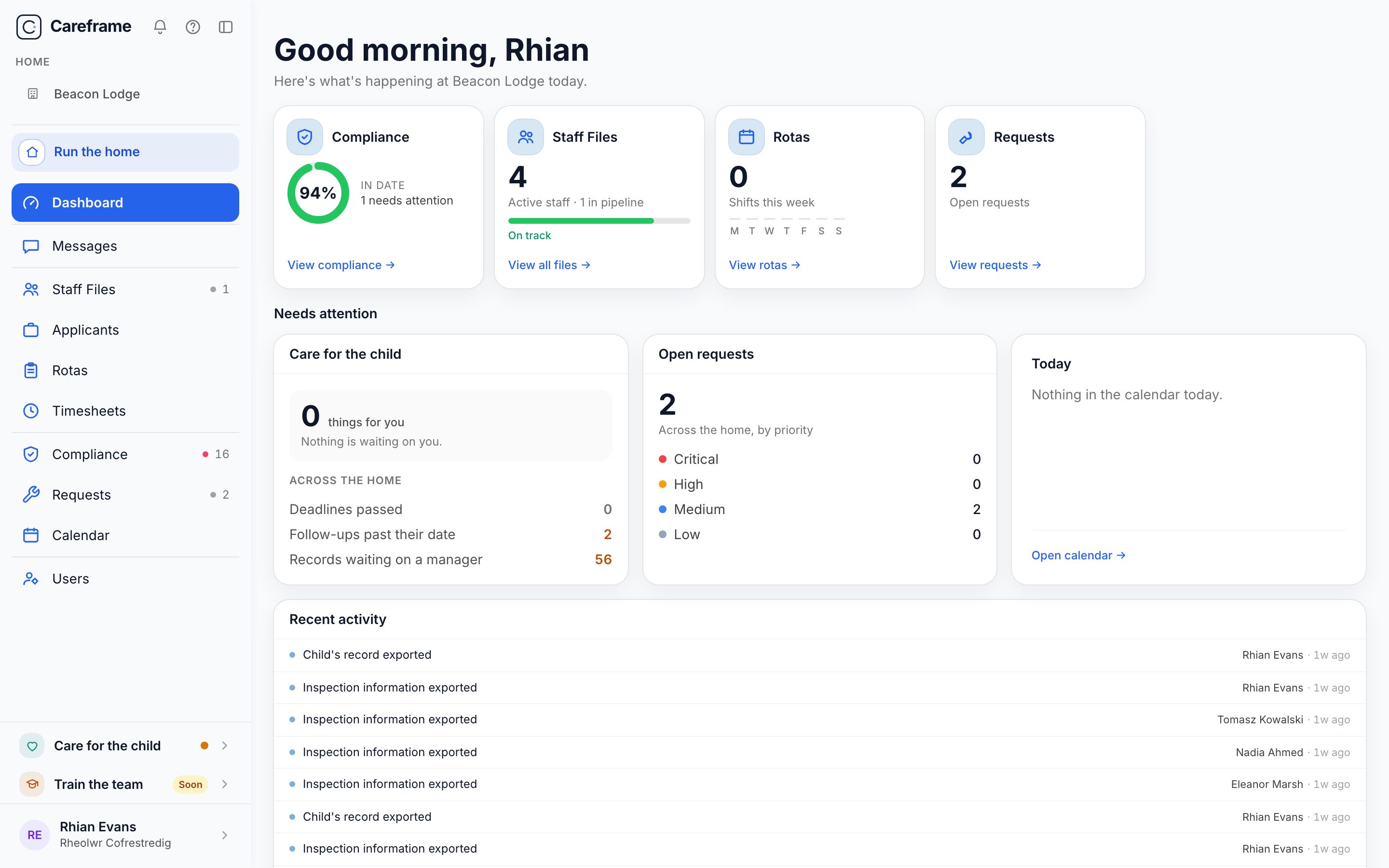
Task: Open the Rhian Evans account menu chevron
Action: (x=224, y=835)
